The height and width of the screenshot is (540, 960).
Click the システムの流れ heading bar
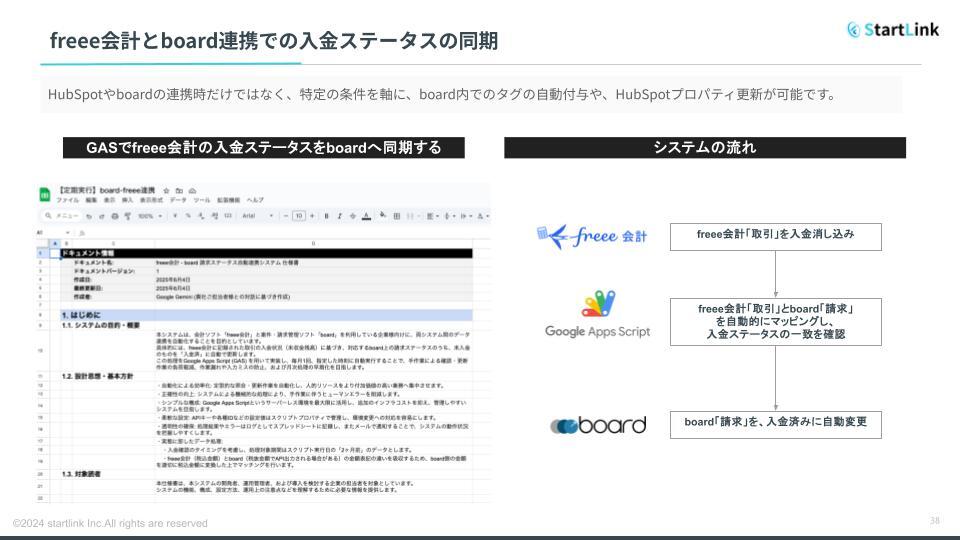(705, 148)
